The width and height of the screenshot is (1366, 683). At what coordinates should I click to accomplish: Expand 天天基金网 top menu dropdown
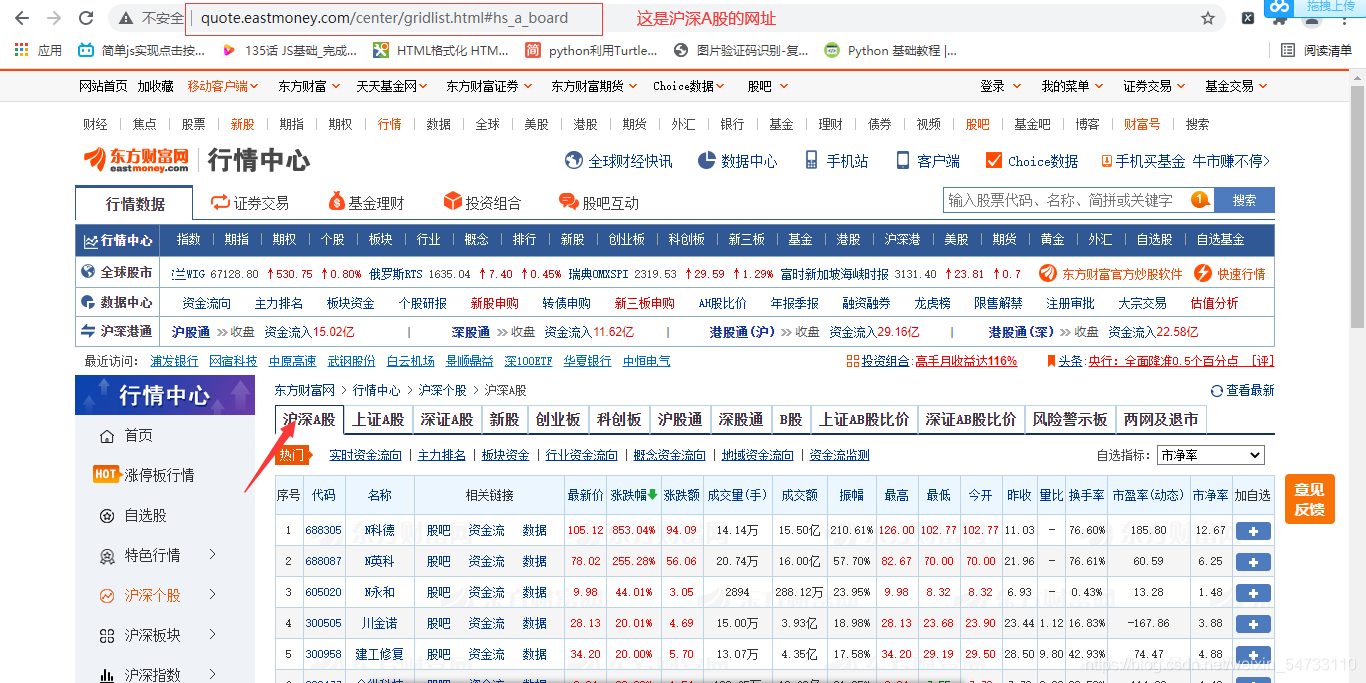click(x=393, y=87)
